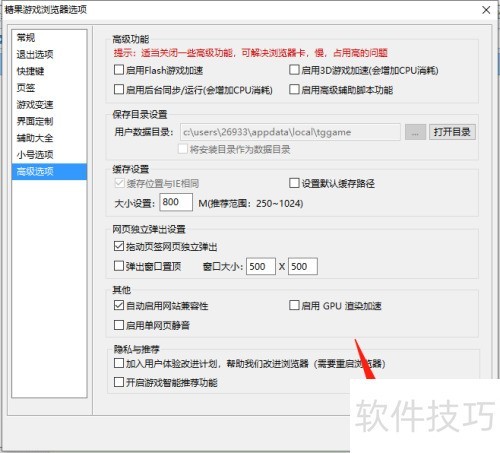Open 辅助大全 settings page
The height and width of the screenshot is (453, 500).
coord(49,138)
